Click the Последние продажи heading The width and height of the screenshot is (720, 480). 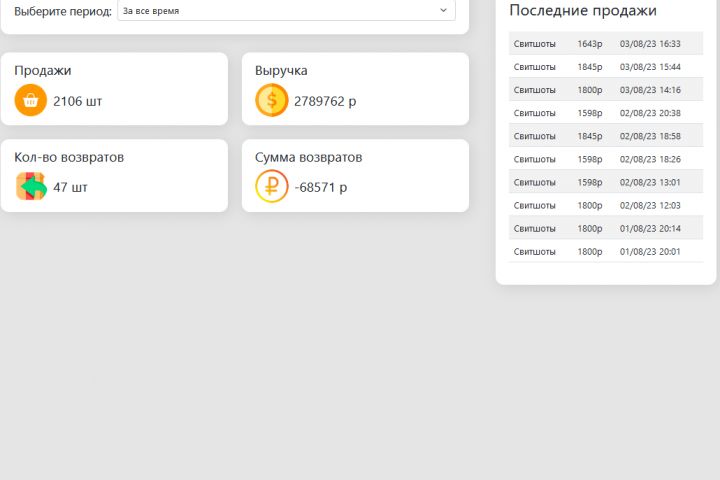click(x=583, y=11)
